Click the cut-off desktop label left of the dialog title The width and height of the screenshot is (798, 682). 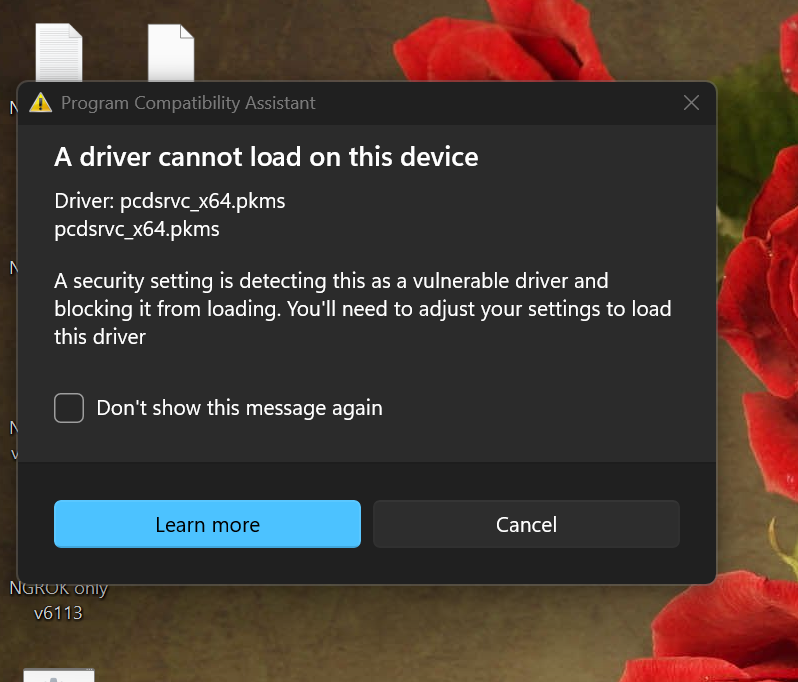[x=13, y=107]
